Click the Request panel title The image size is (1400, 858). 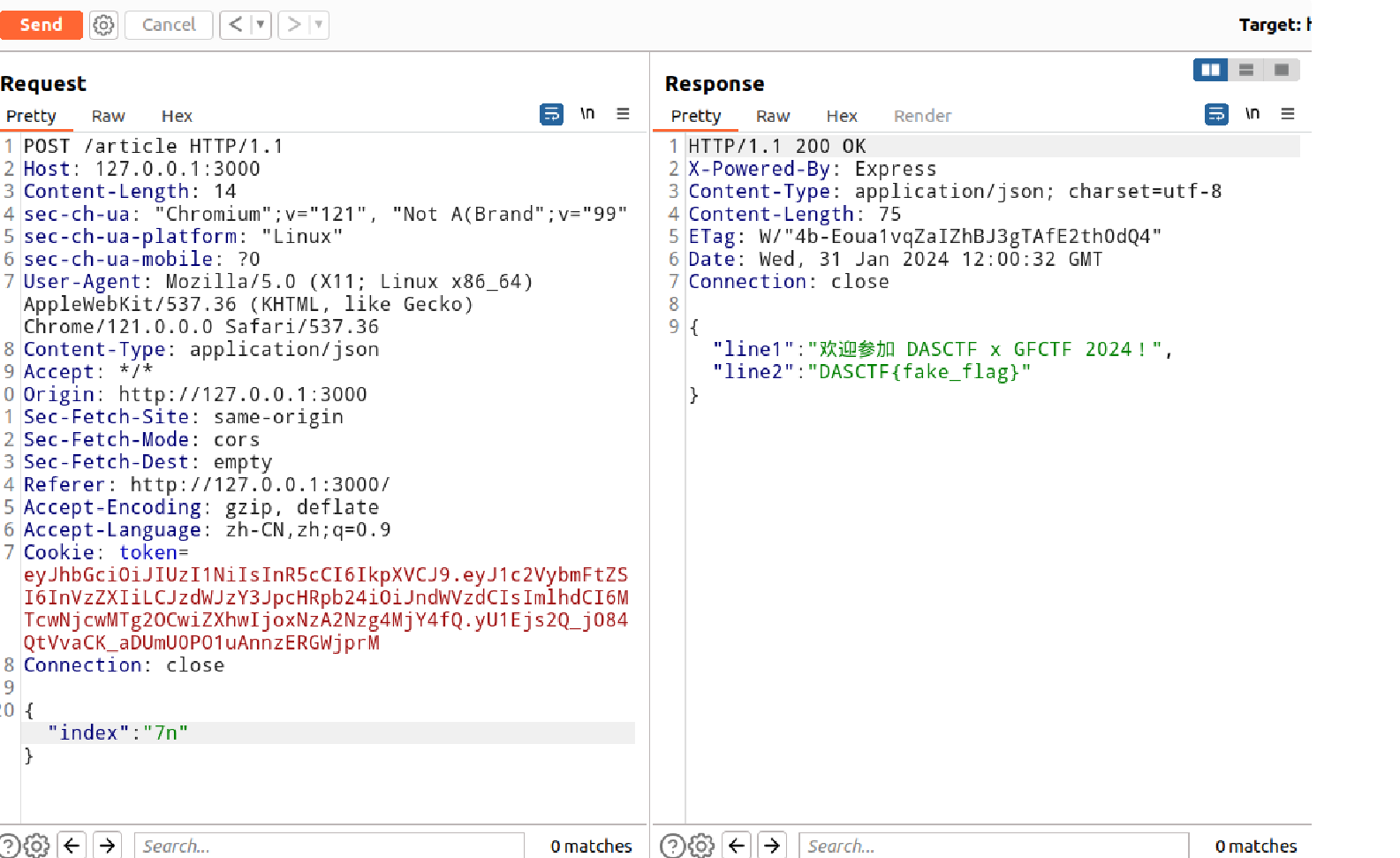coord(43,84)
